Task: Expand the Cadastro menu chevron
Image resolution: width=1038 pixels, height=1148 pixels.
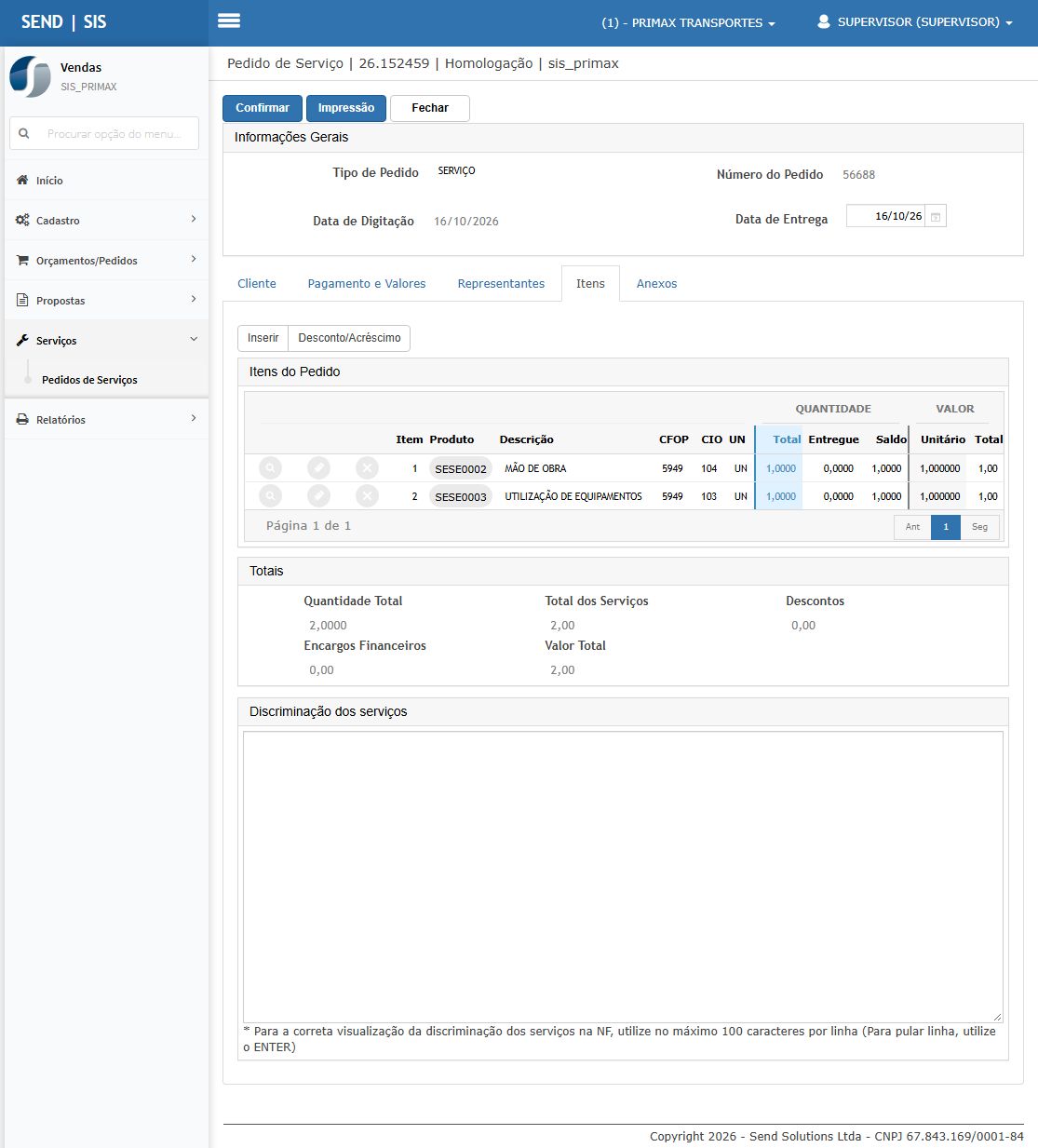Action: pyautogui.click(x=194, y=220)
